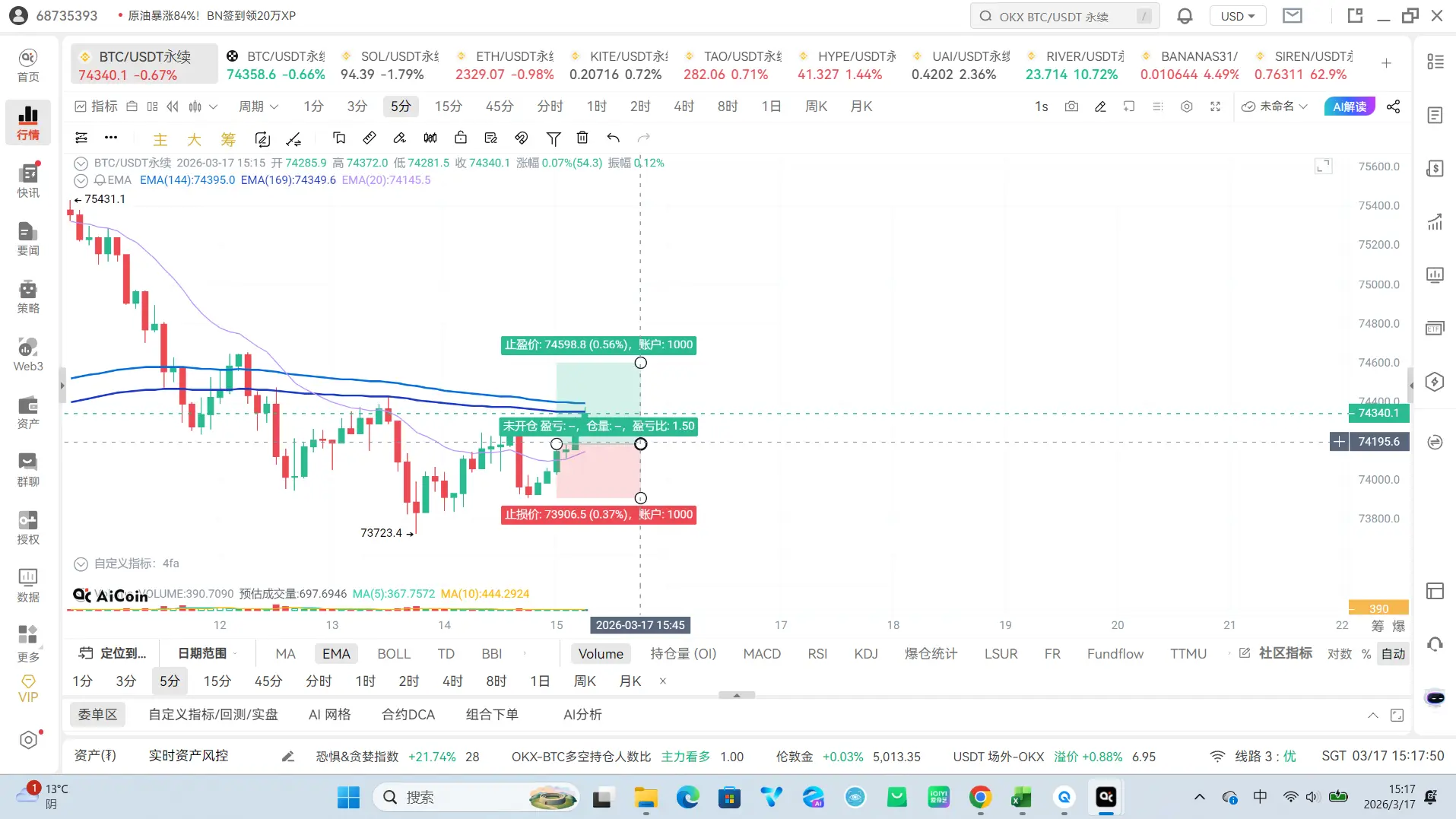Toggle the BOLL indicator chip
Screen dimensions: 1456x819
click(394, 654)
